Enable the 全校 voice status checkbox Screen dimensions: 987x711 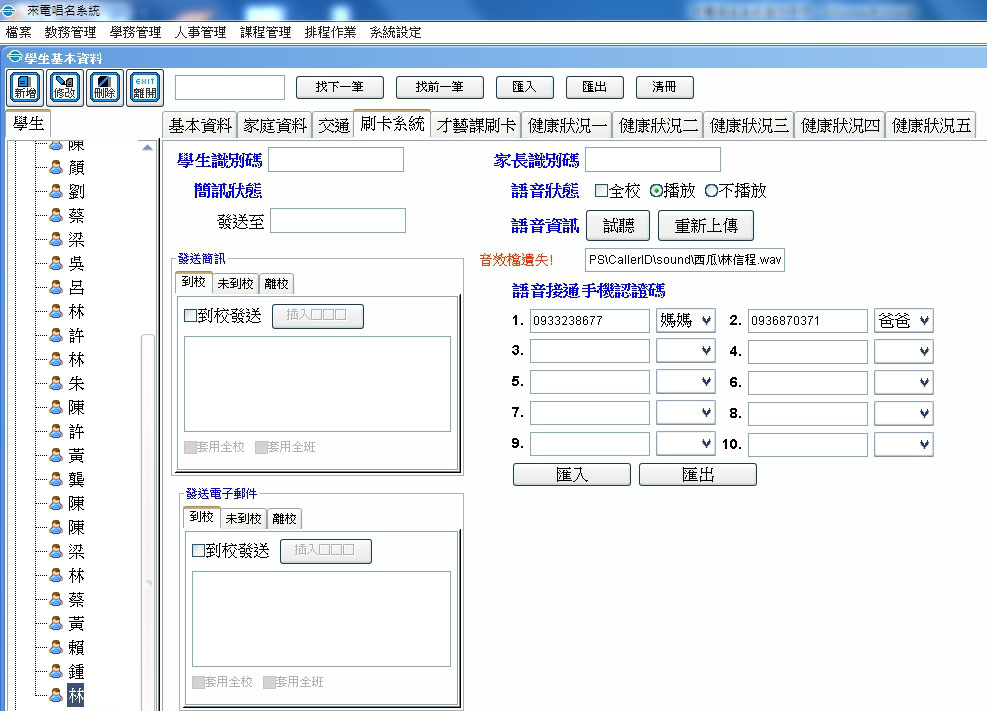[601, 191]
